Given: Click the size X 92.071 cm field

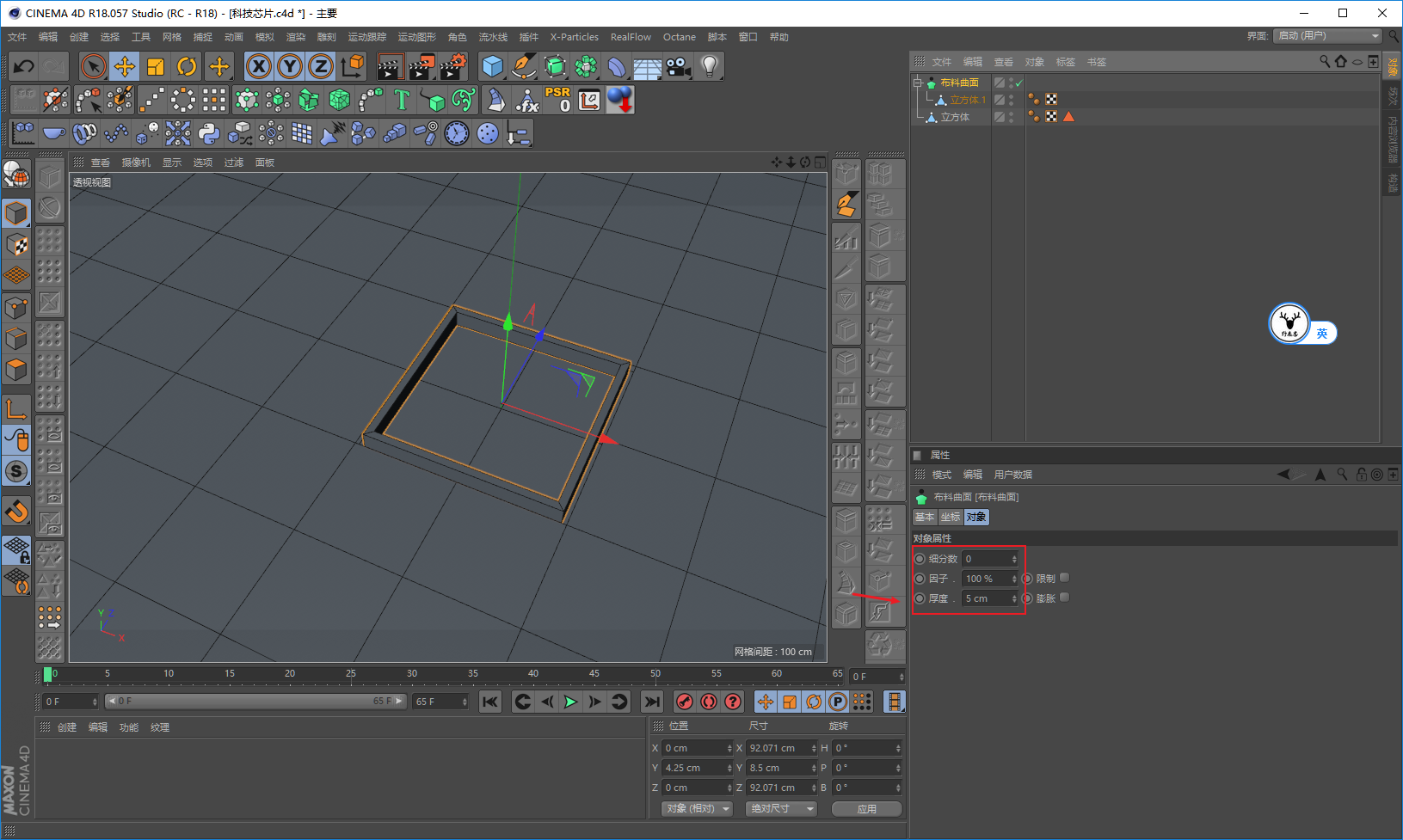Looking at the screenshot, I should coord(778,748).
